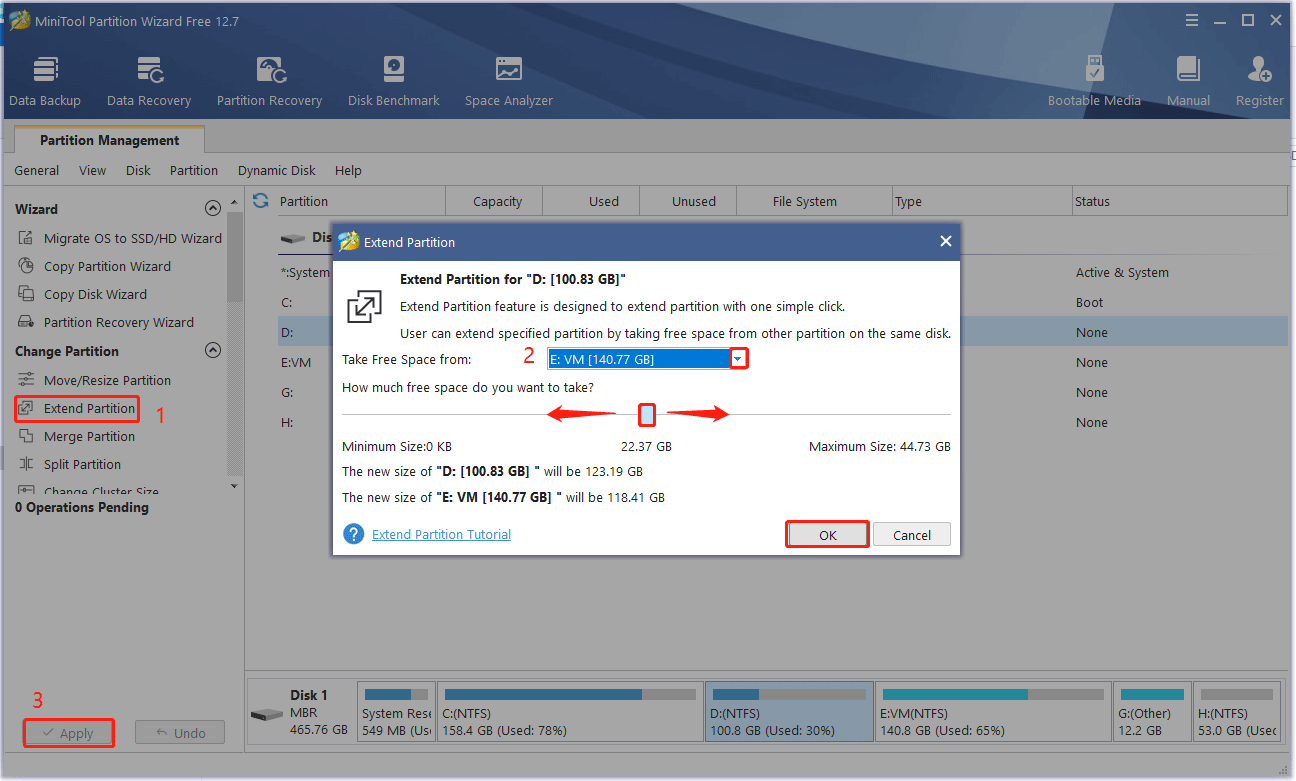Select the System Reserved partition block
This screenshot has width=1296, height=781.
point(397,712)
